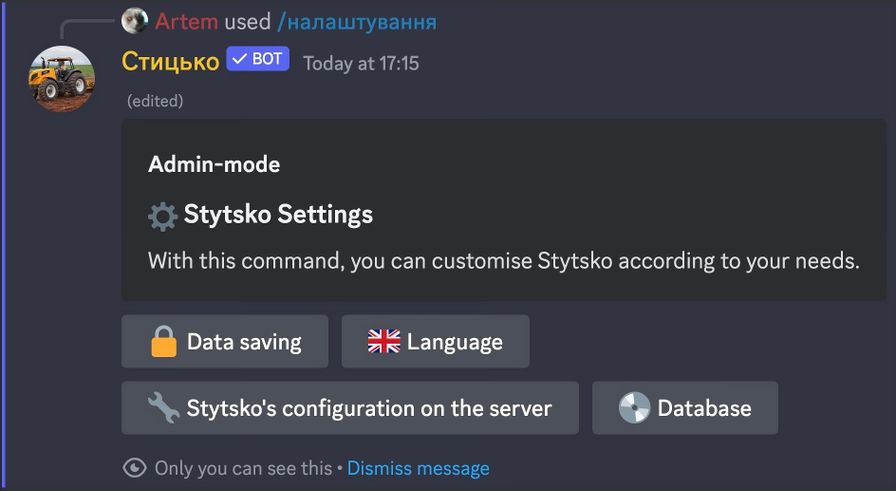
Task: Click the tractor avatar of Стицько bot
Action: pos(62,78)
